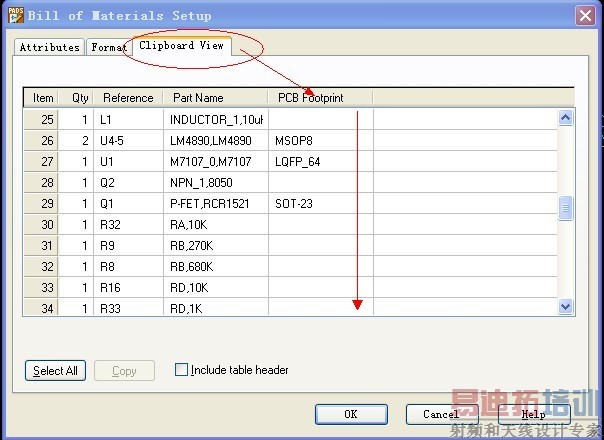The image size is (604, 440).
Task: Click the PCB Footprint column header
Action: click(320, 98)
